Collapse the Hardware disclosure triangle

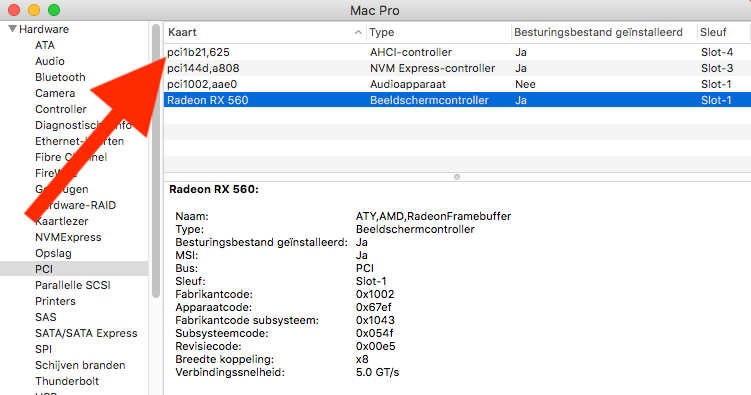12,29
